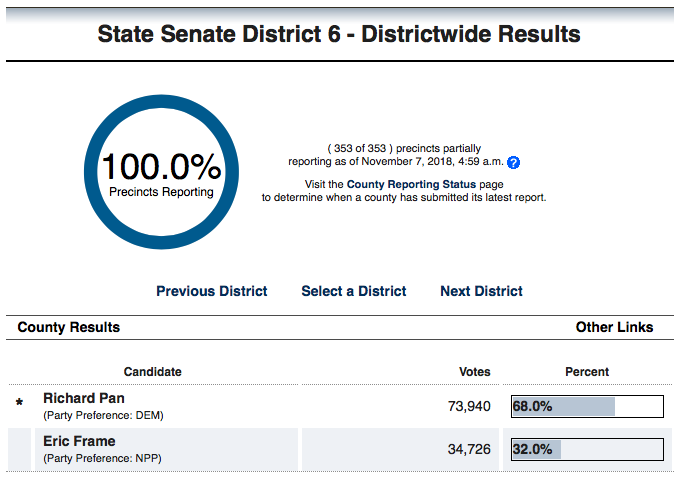Viewport: 679px width, 482px height.
Task: Open the Select a District link
Action: 354,291
